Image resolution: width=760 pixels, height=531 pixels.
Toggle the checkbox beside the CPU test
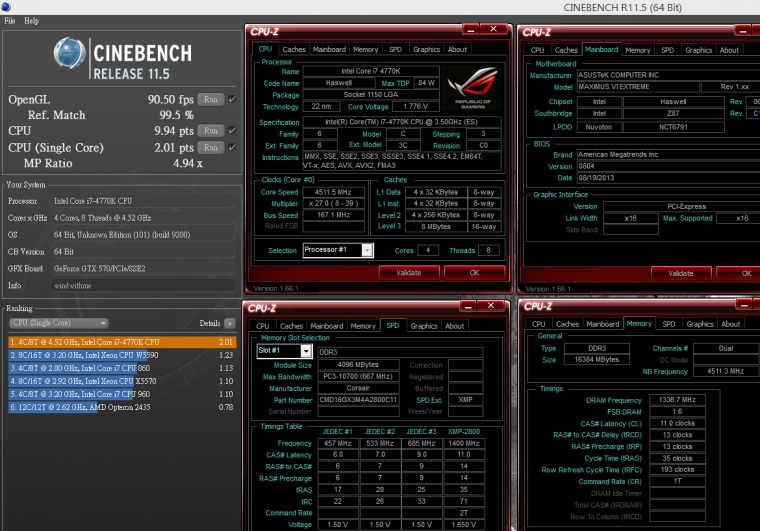pyautogui.click(x=232, y=131)
